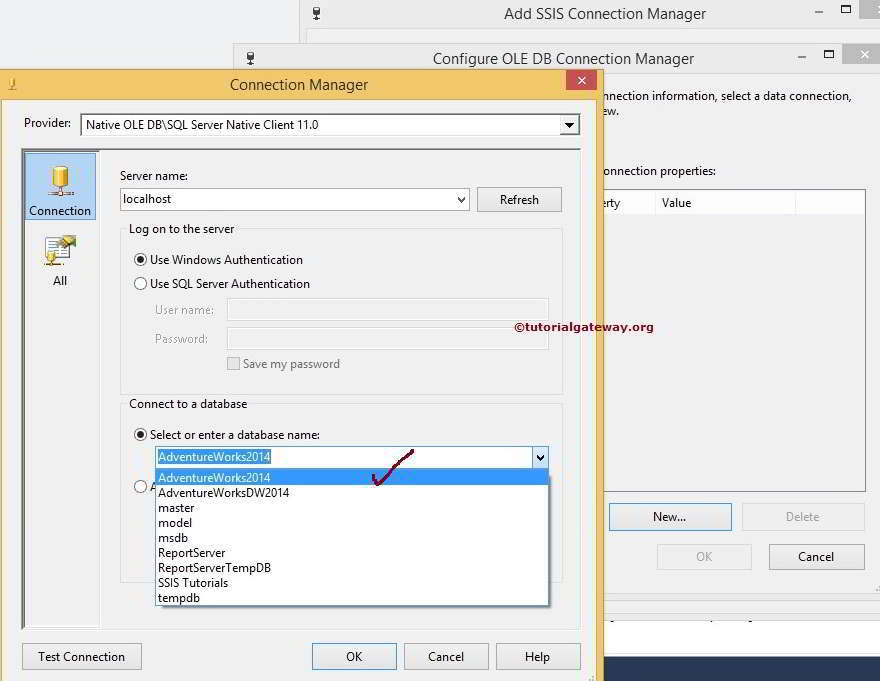Click the Delete button in Configure OLE DB window

(803, 517)
